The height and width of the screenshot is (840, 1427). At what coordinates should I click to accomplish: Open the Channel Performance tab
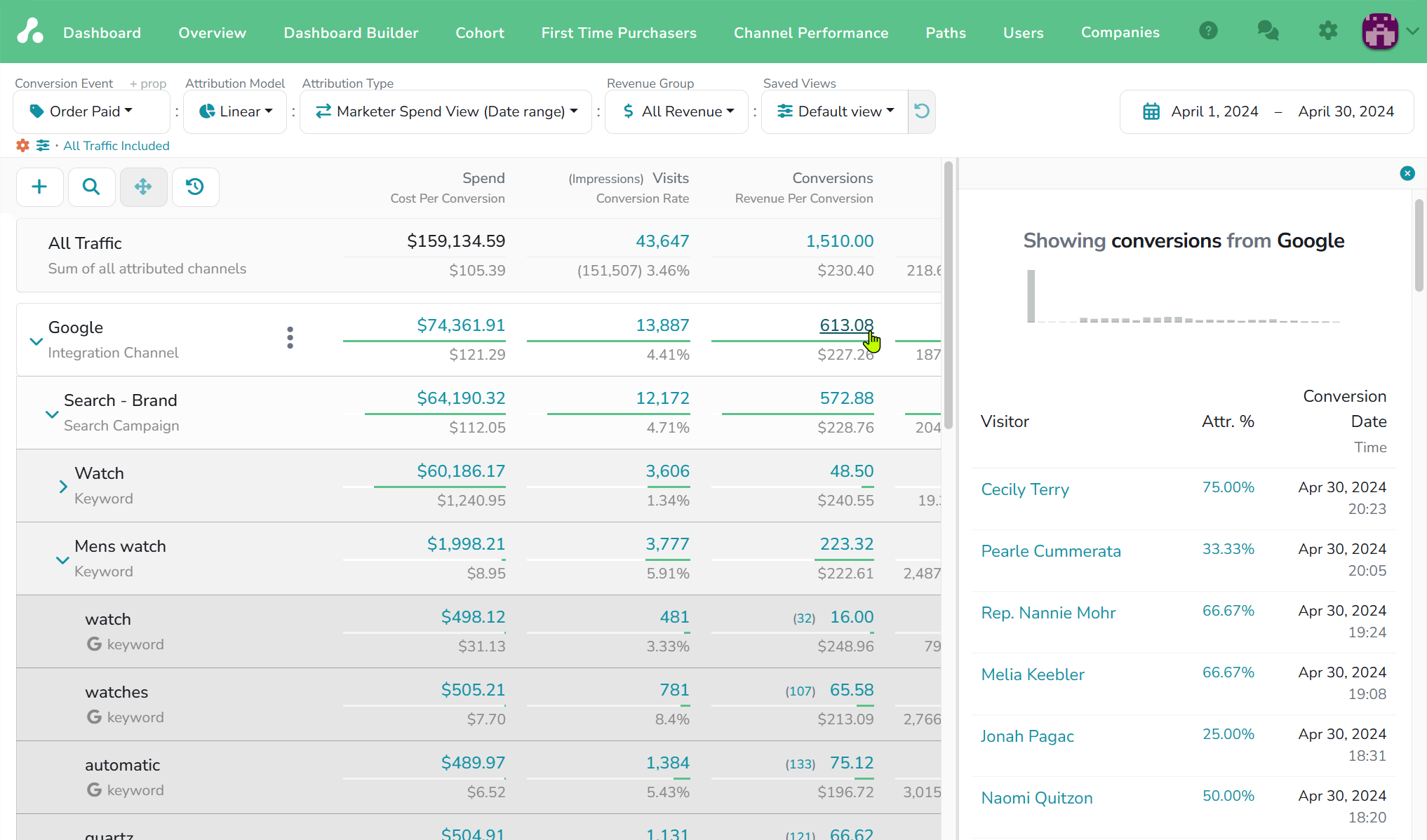[811, 33]
